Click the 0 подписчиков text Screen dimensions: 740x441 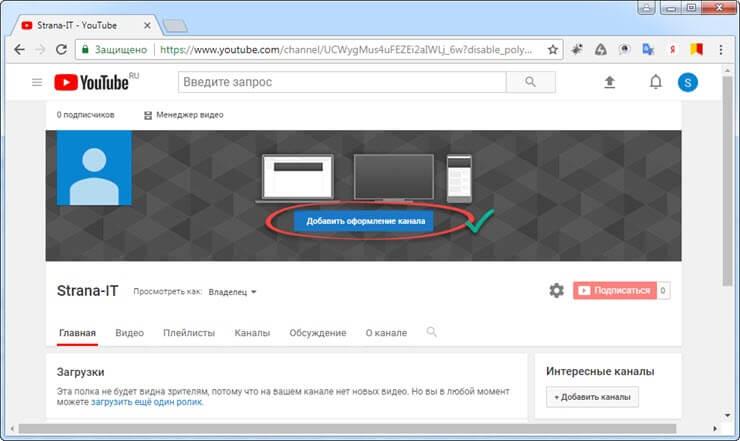[85, 115]
